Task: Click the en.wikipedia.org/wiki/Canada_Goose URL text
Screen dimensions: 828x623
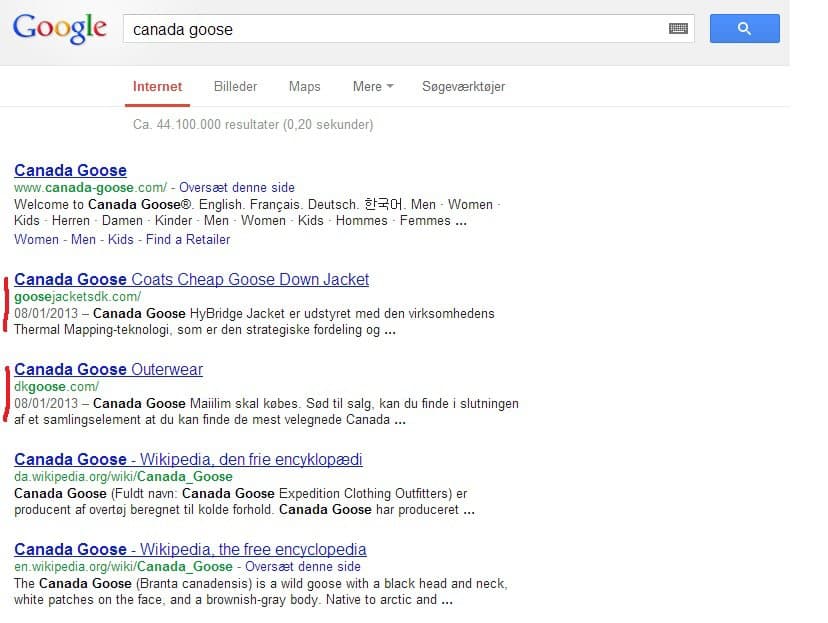Action: coord(123,567)
